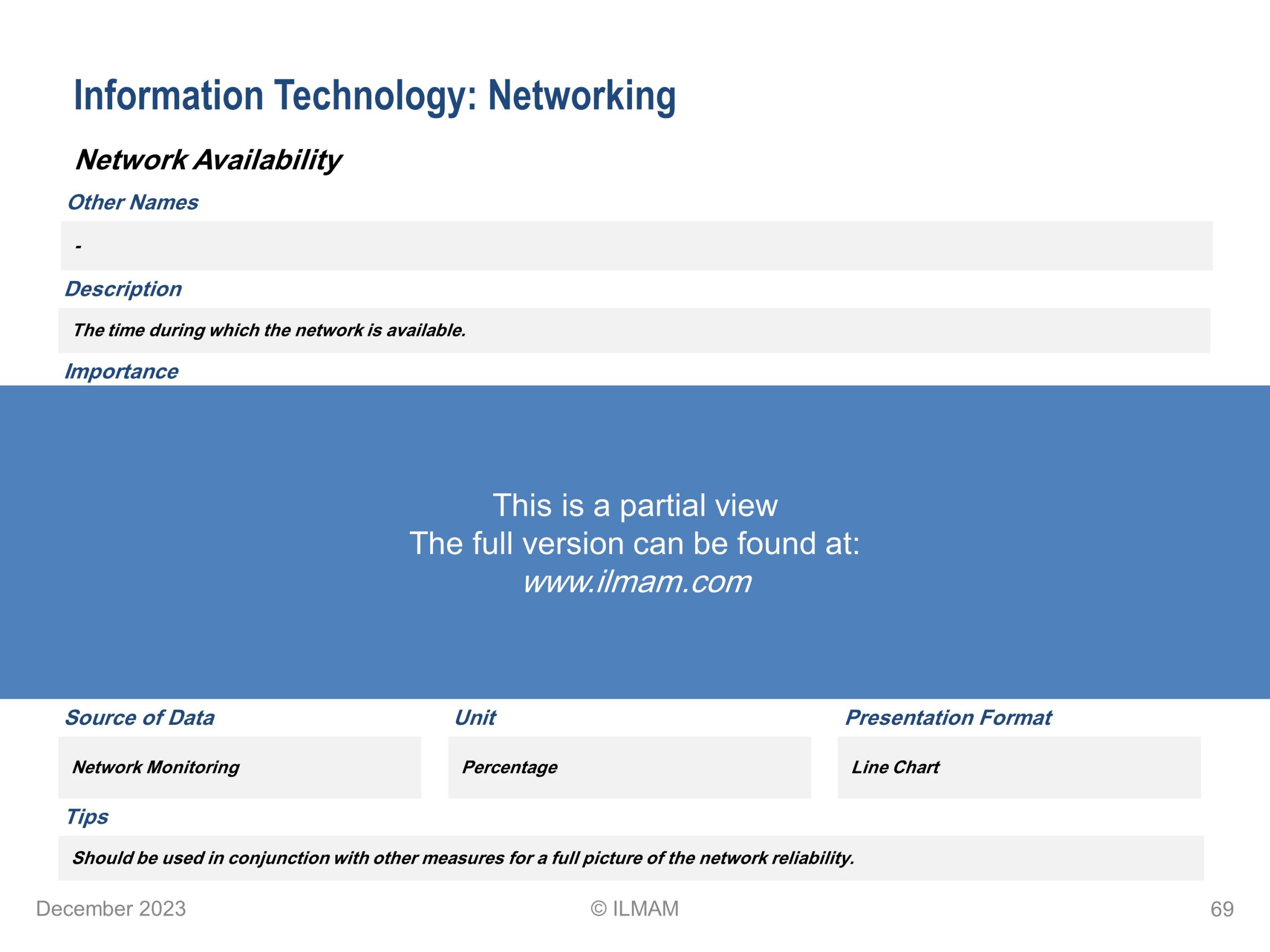This screenshot has height=952, width=1270.
Task: Select the Source of Data label
Action: tap(139, 718)
